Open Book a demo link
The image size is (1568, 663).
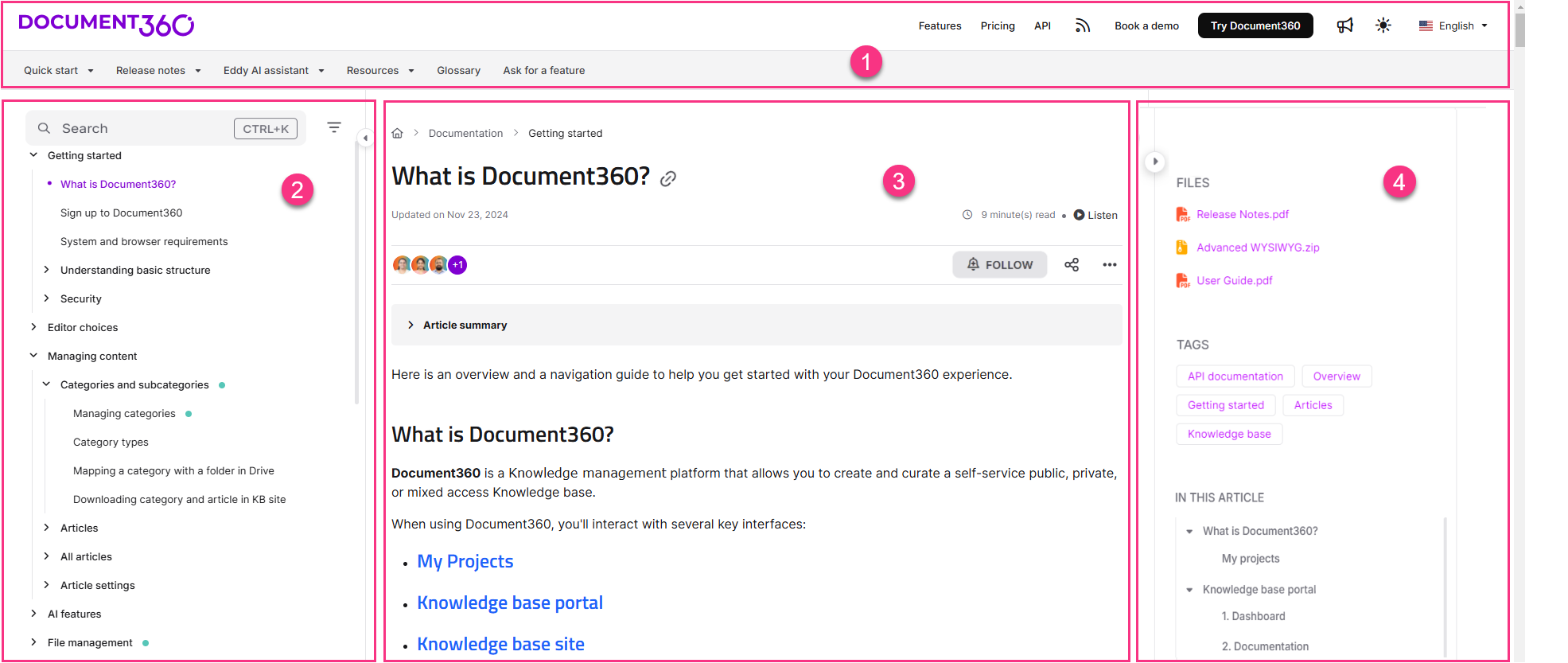[x=1146, y=26]
